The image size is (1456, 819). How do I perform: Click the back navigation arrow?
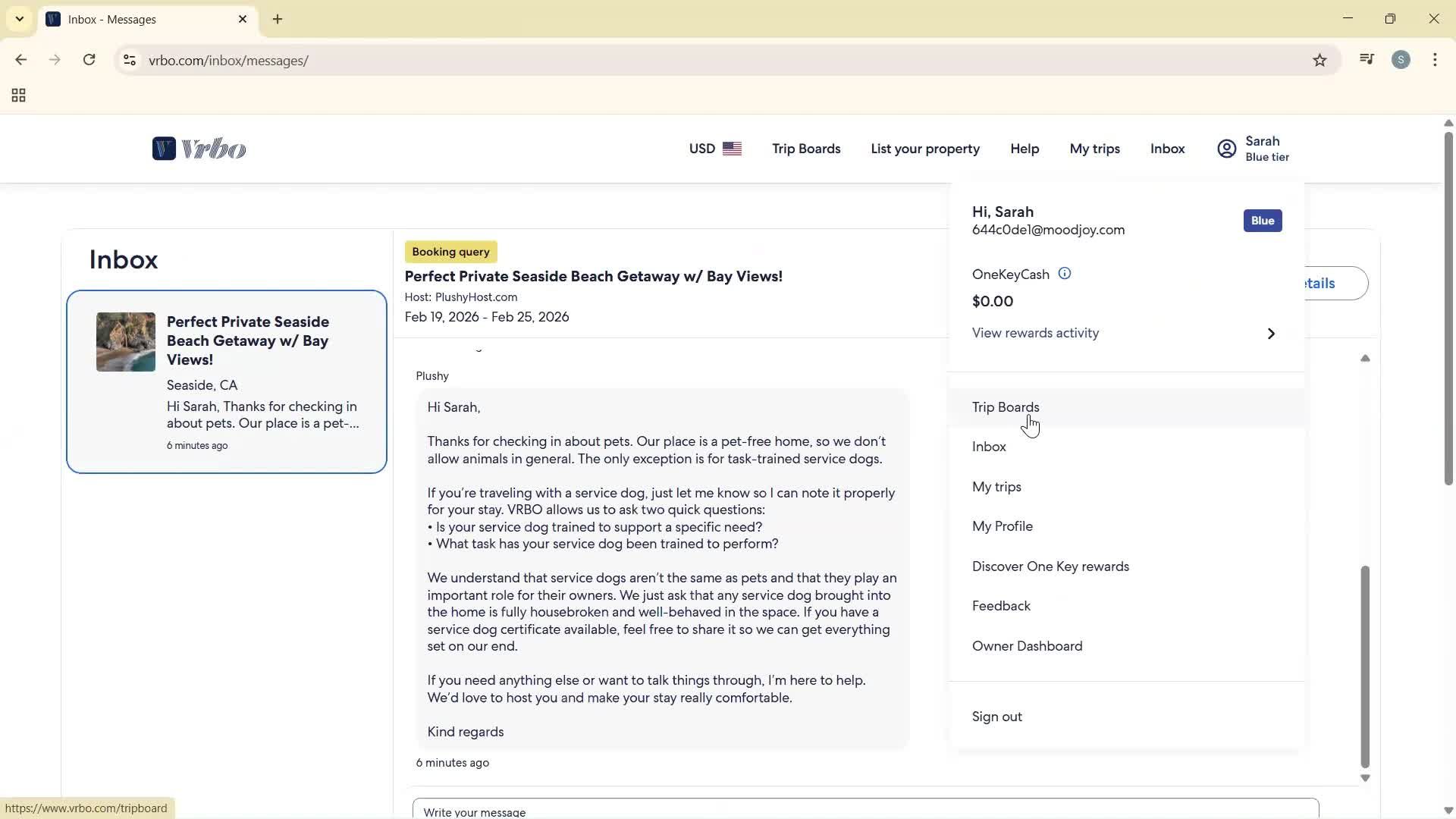click(20, 60)
